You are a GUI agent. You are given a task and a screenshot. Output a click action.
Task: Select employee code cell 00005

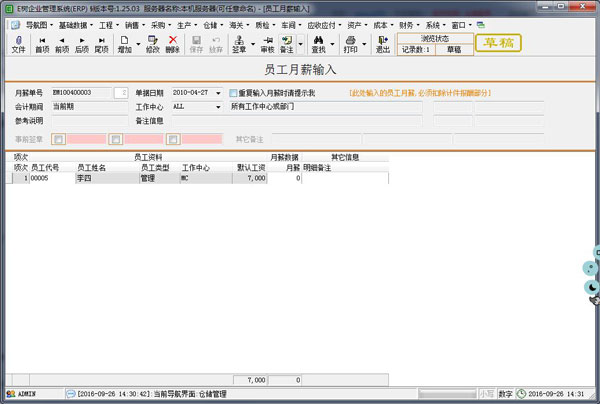point(52,178)
